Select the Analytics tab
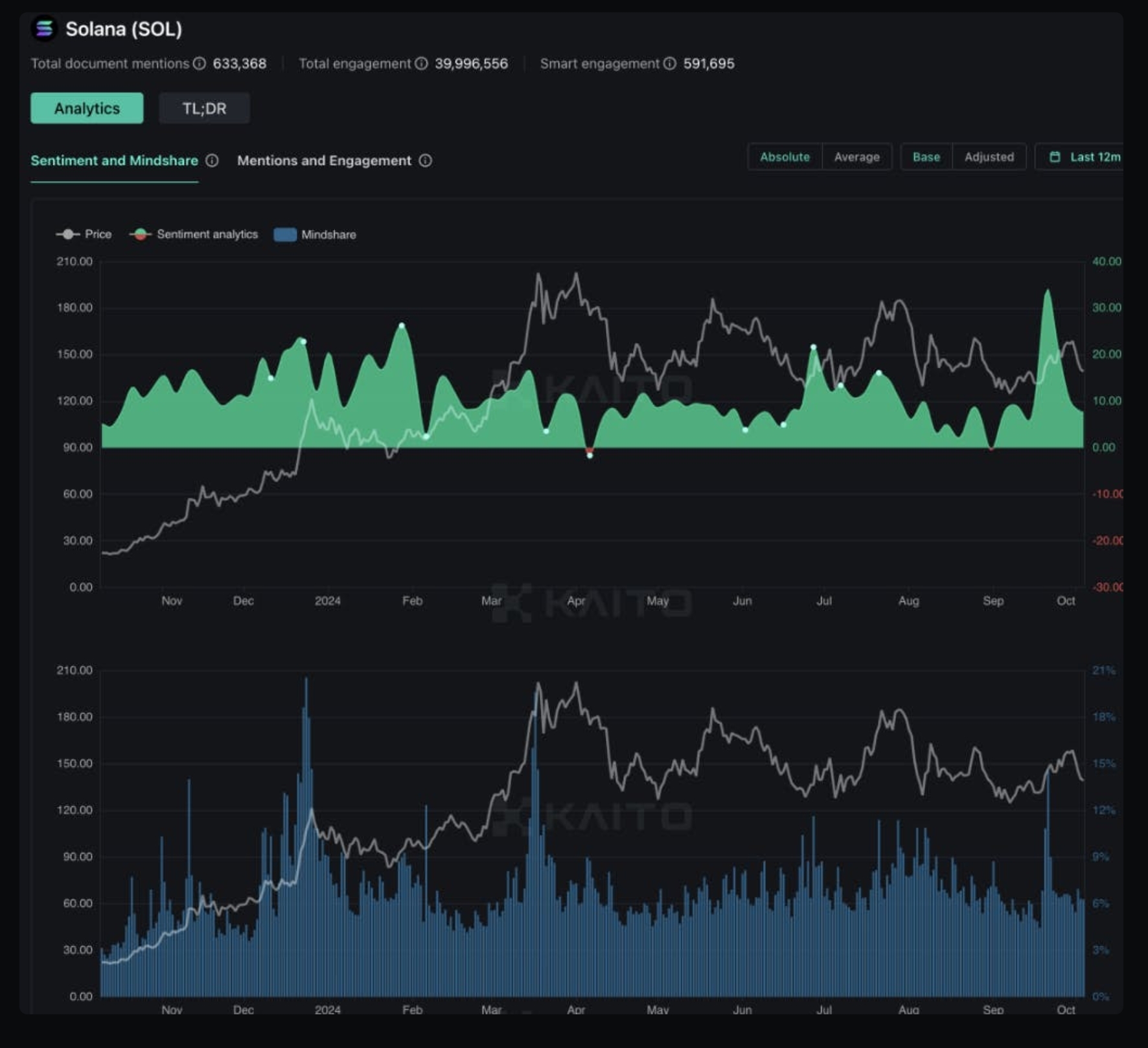Viewport: 1148px width, 1048px height. point(87,108)
